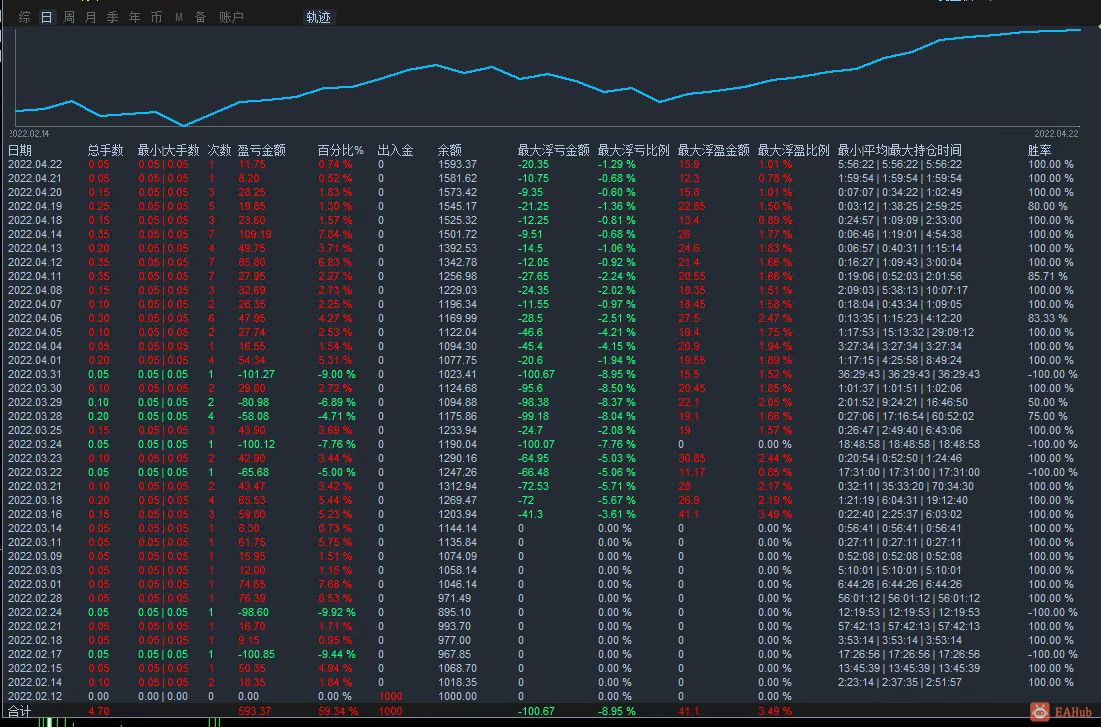1101x727 pixels.
Task: Click the balance value 895.10
Action: click(454, 613)
